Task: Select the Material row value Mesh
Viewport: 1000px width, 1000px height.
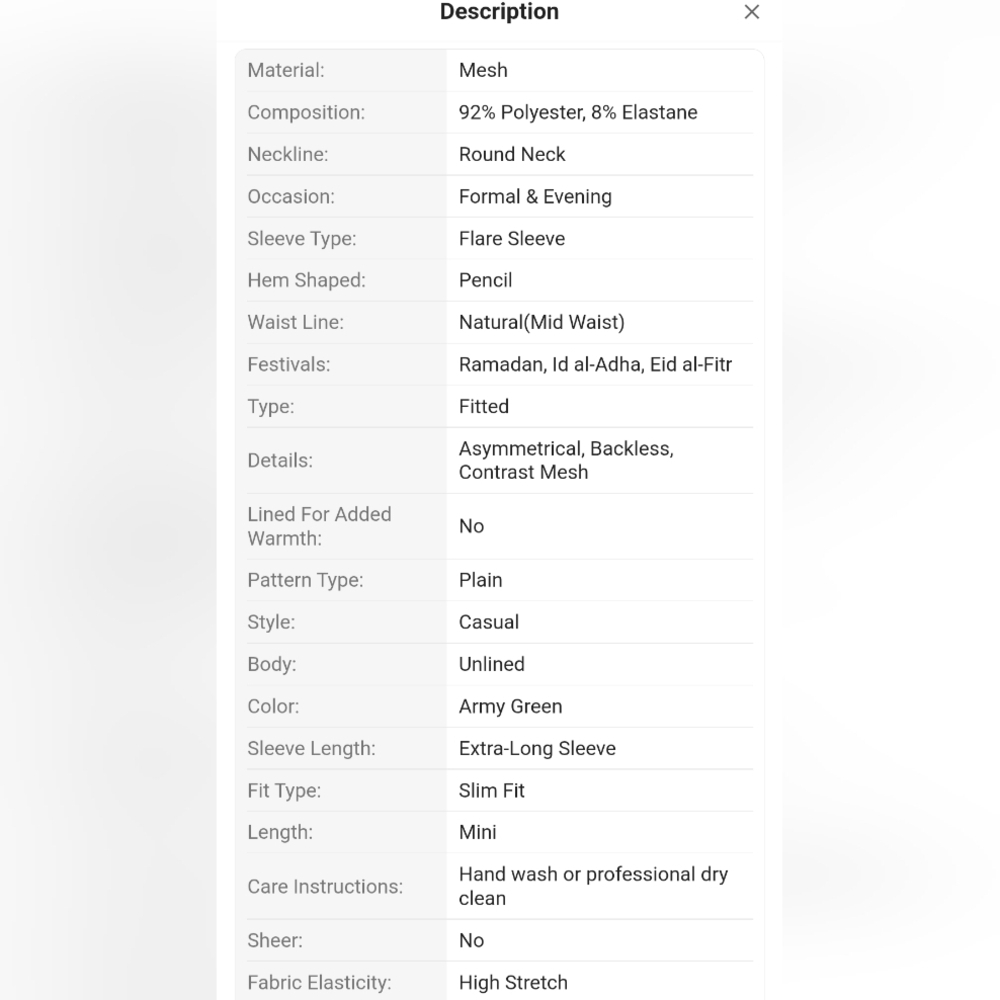Action: 483,70
